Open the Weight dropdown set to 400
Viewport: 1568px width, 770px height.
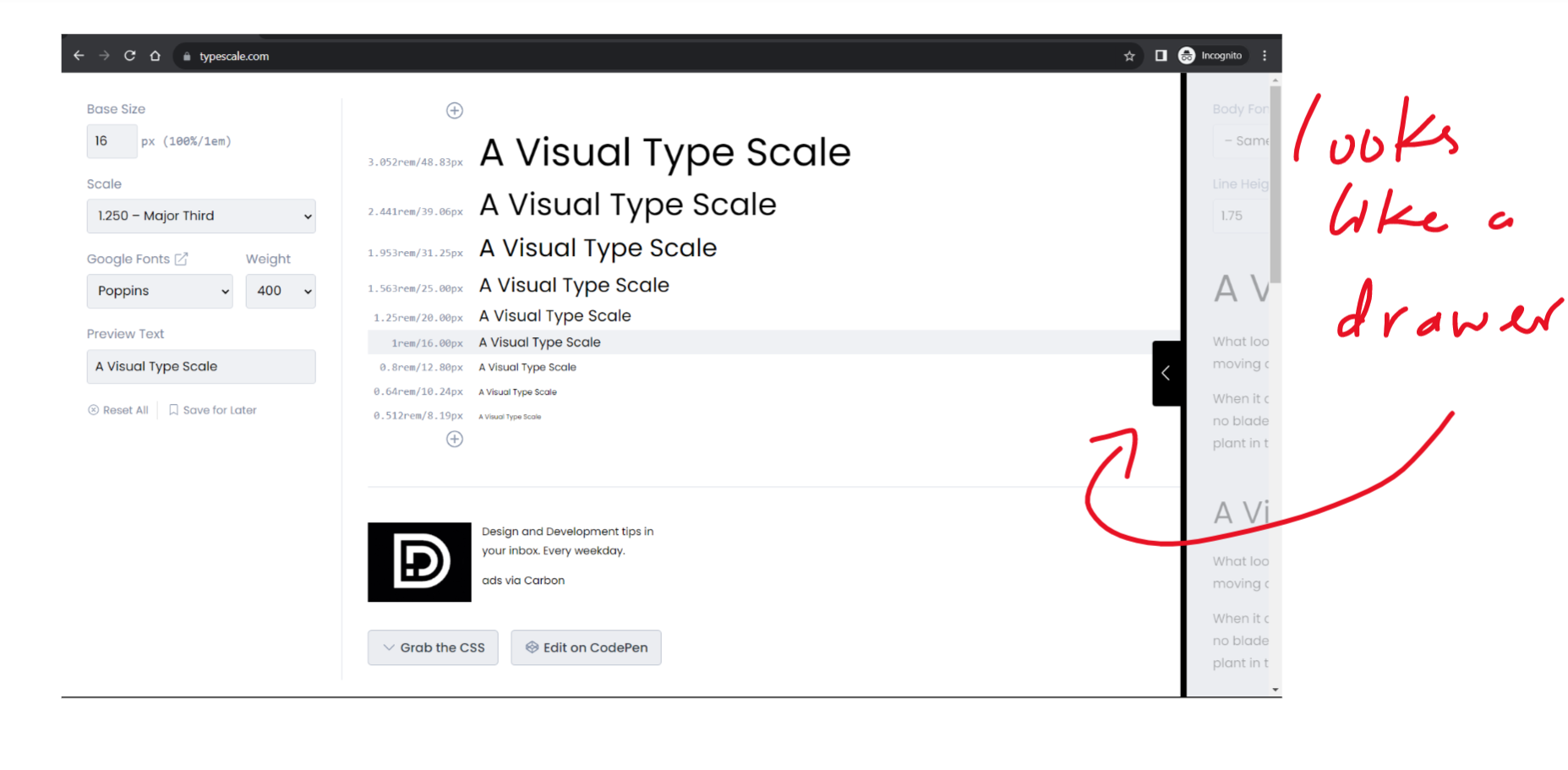281,292
